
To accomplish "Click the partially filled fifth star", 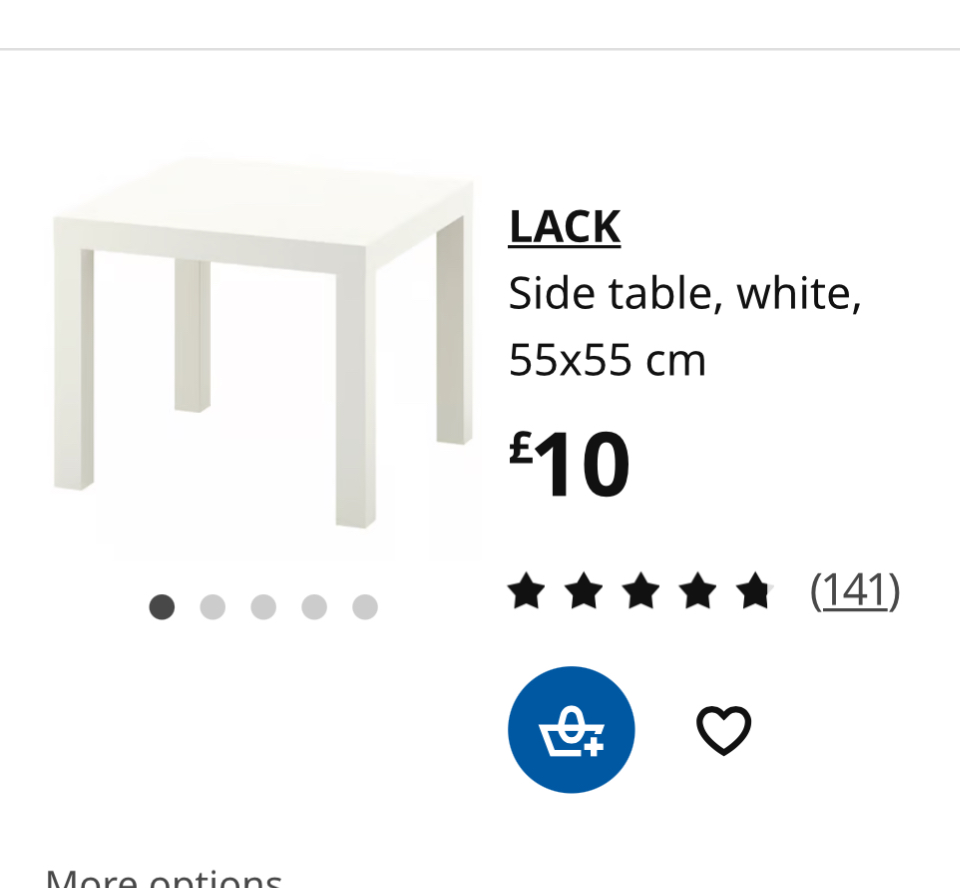I will (x=755, y=592).
